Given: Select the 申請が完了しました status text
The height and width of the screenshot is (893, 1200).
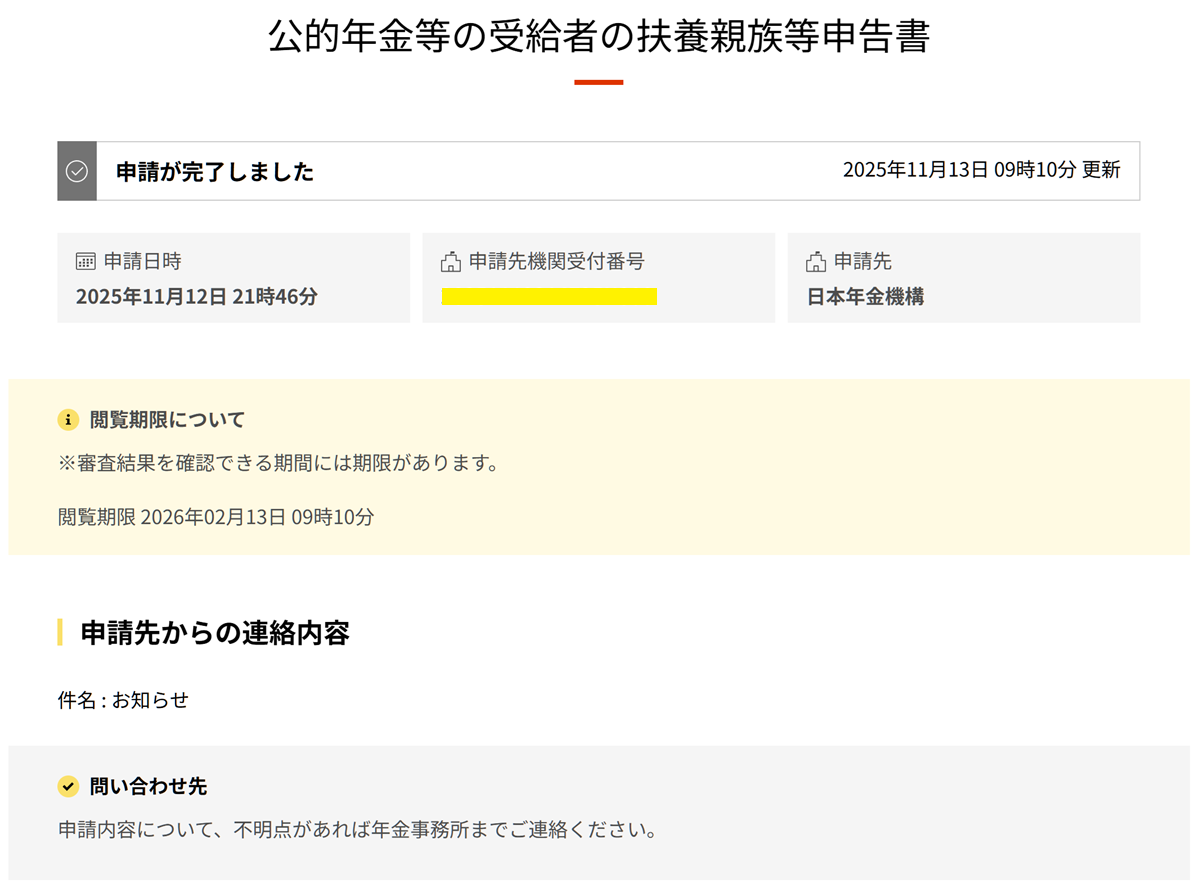Looking at the screenshot, I should click(215, 172).
